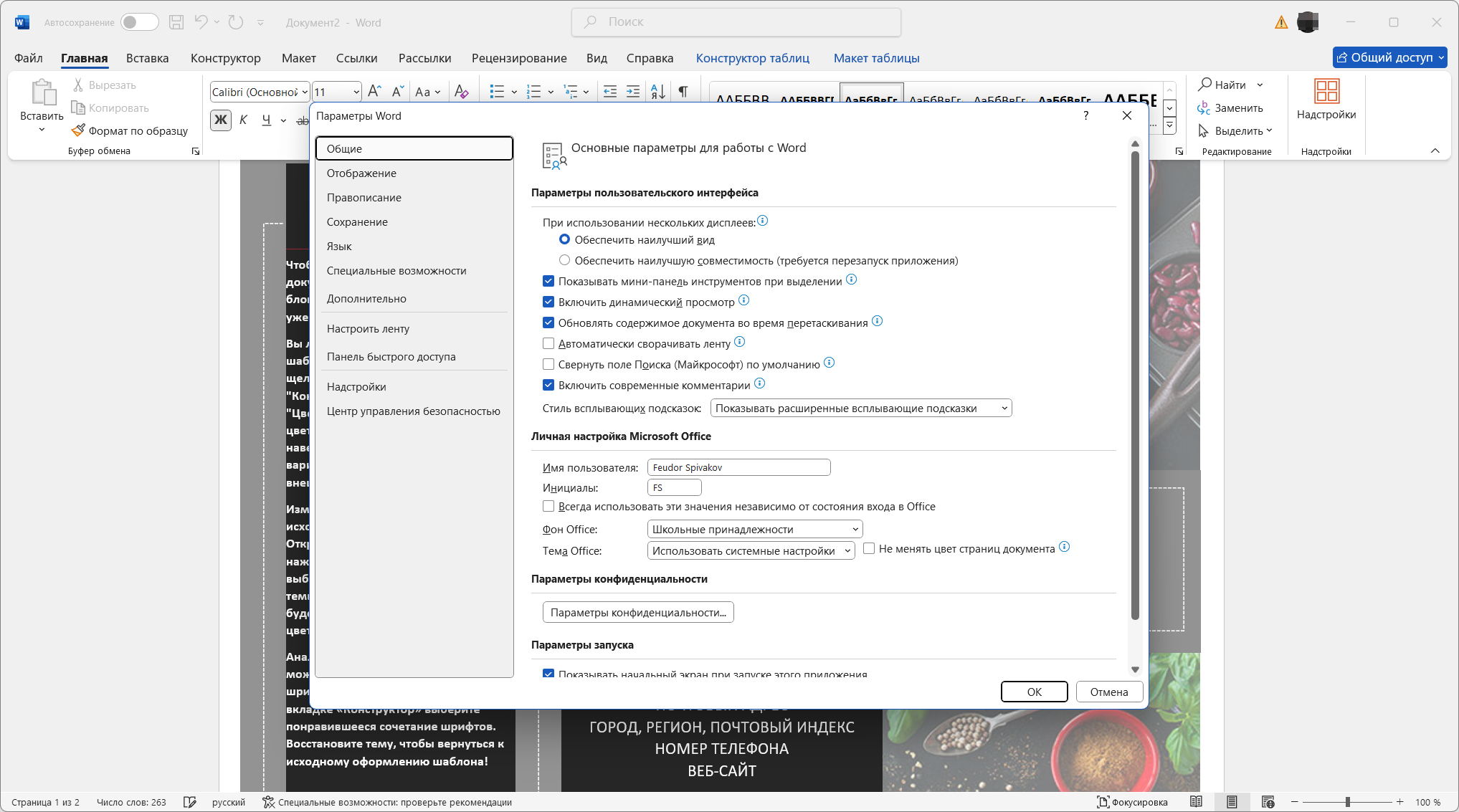Confirm options with the OK button

coord(1035,692)
